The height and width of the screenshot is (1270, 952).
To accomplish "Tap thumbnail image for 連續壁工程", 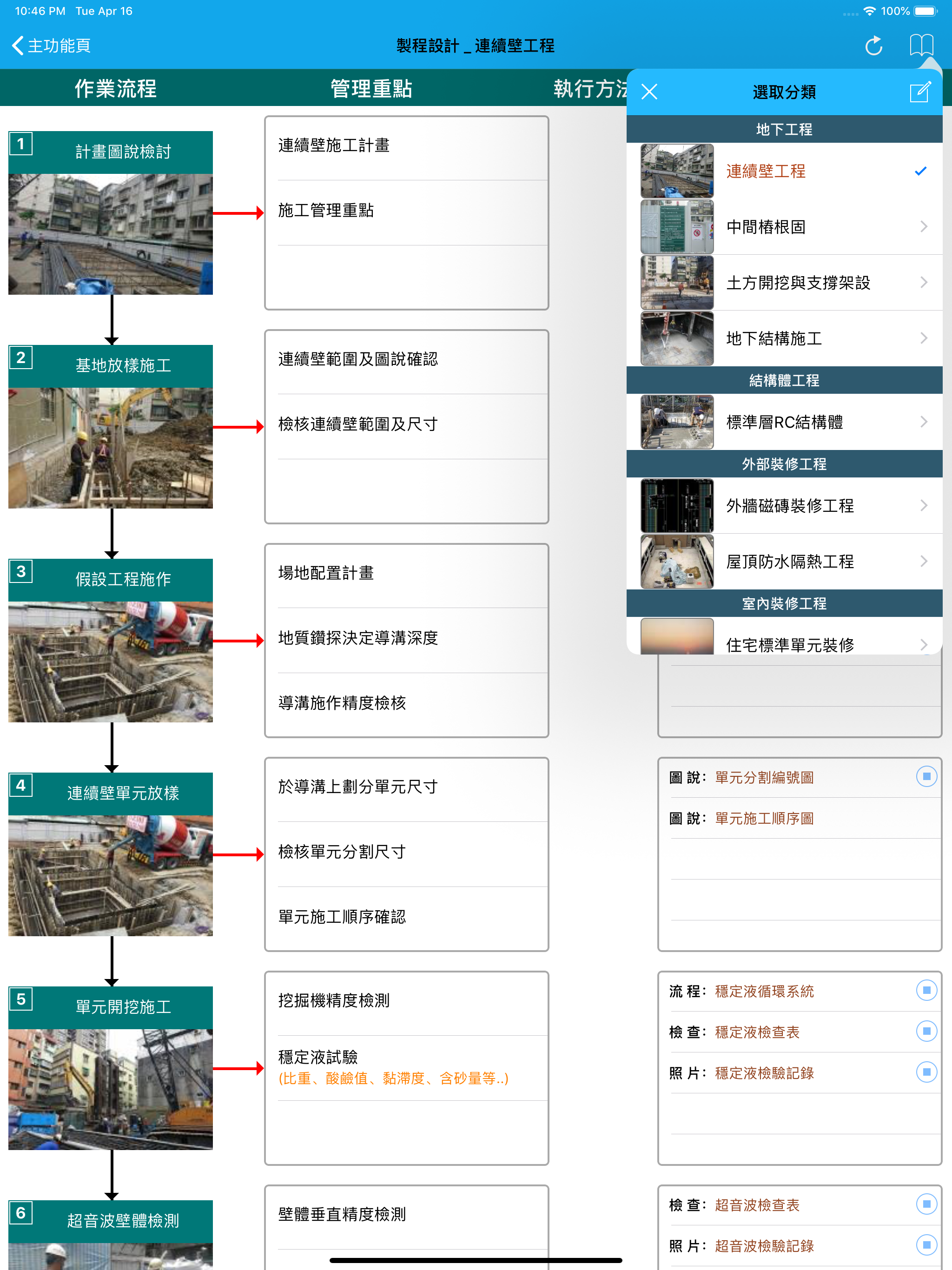I will tap(677, 171).
